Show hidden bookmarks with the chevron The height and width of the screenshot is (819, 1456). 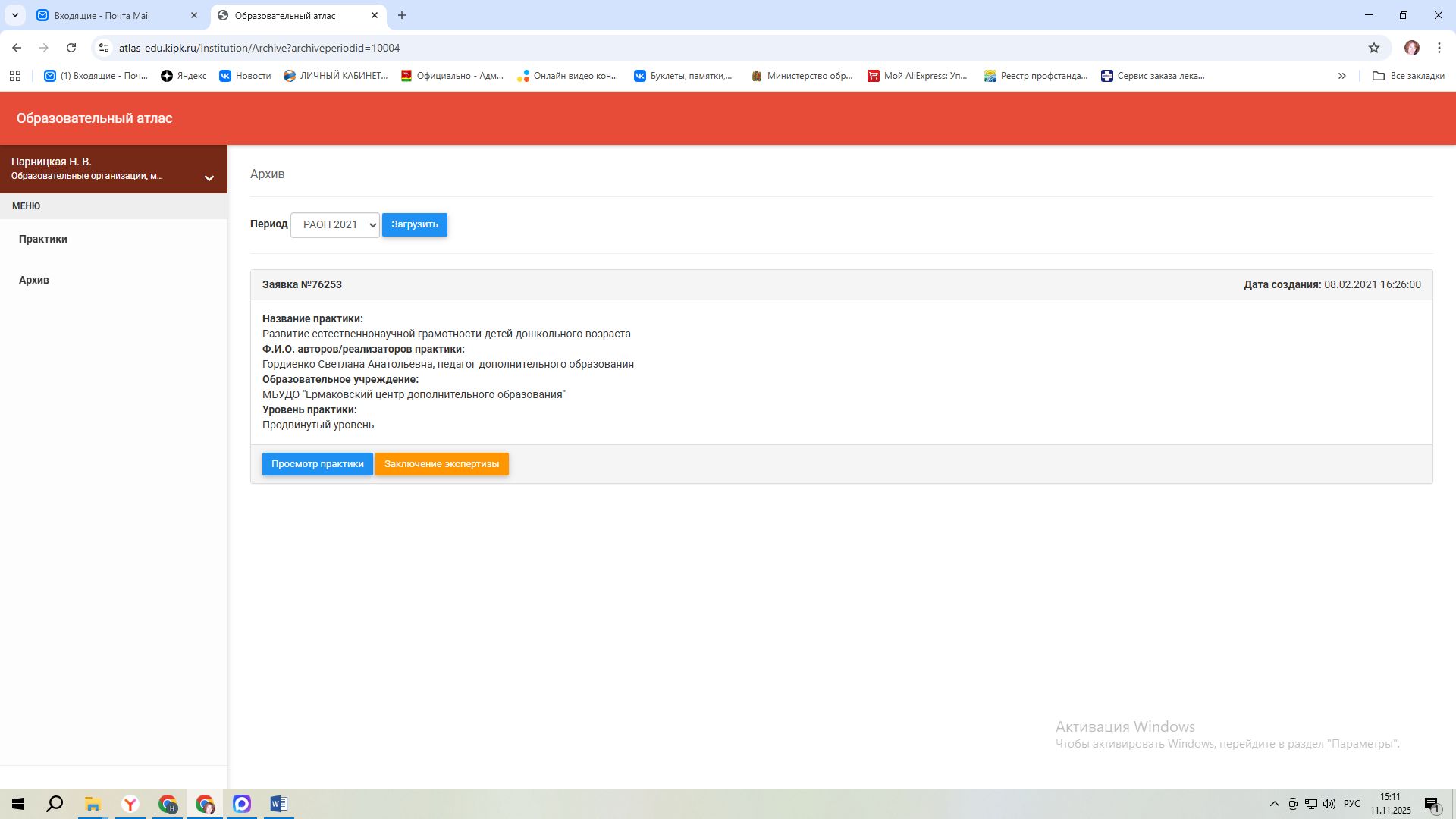point(1341,76)
